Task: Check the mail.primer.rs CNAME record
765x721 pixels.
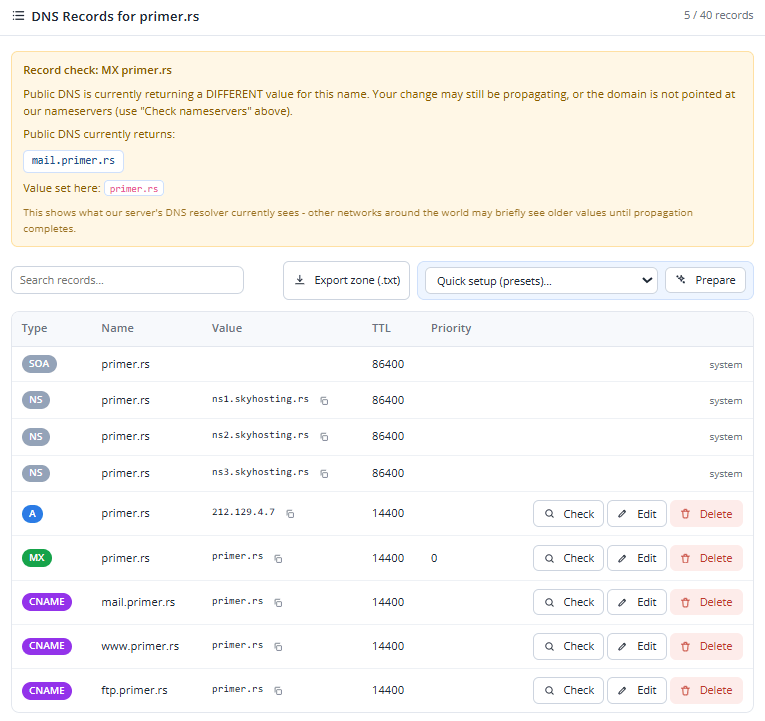Action: (x=568, y=602)
